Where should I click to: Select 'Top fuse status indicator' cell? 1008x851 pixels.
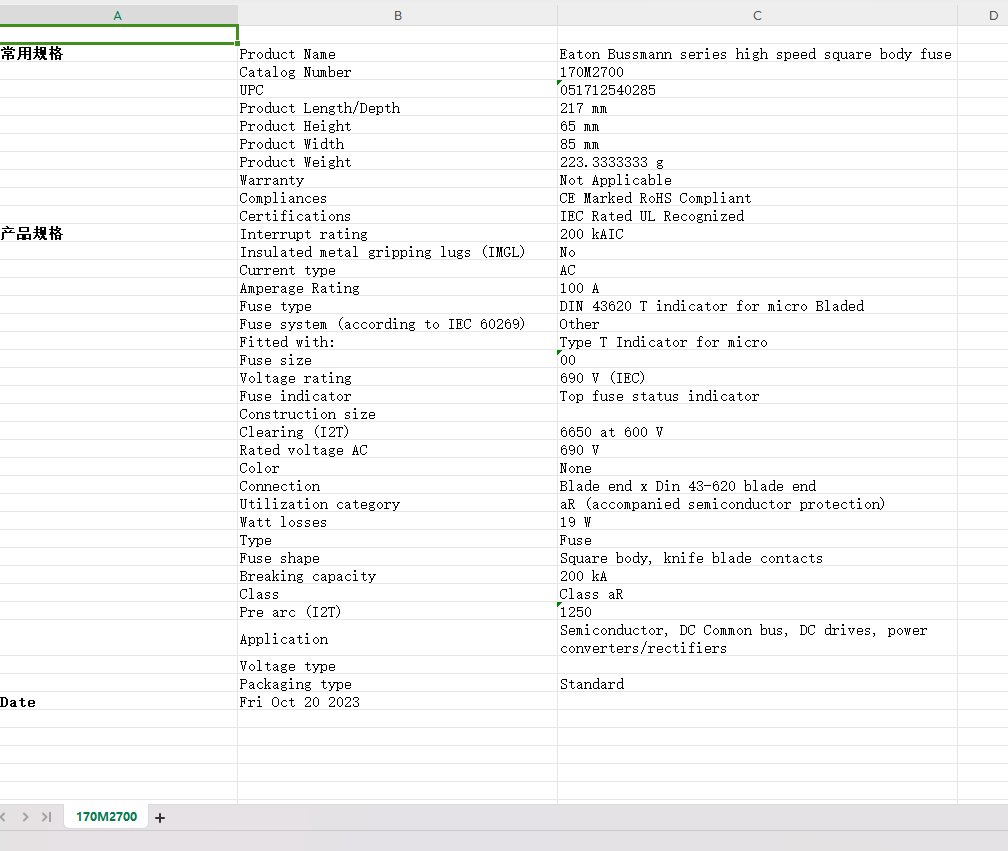point(757,395)
